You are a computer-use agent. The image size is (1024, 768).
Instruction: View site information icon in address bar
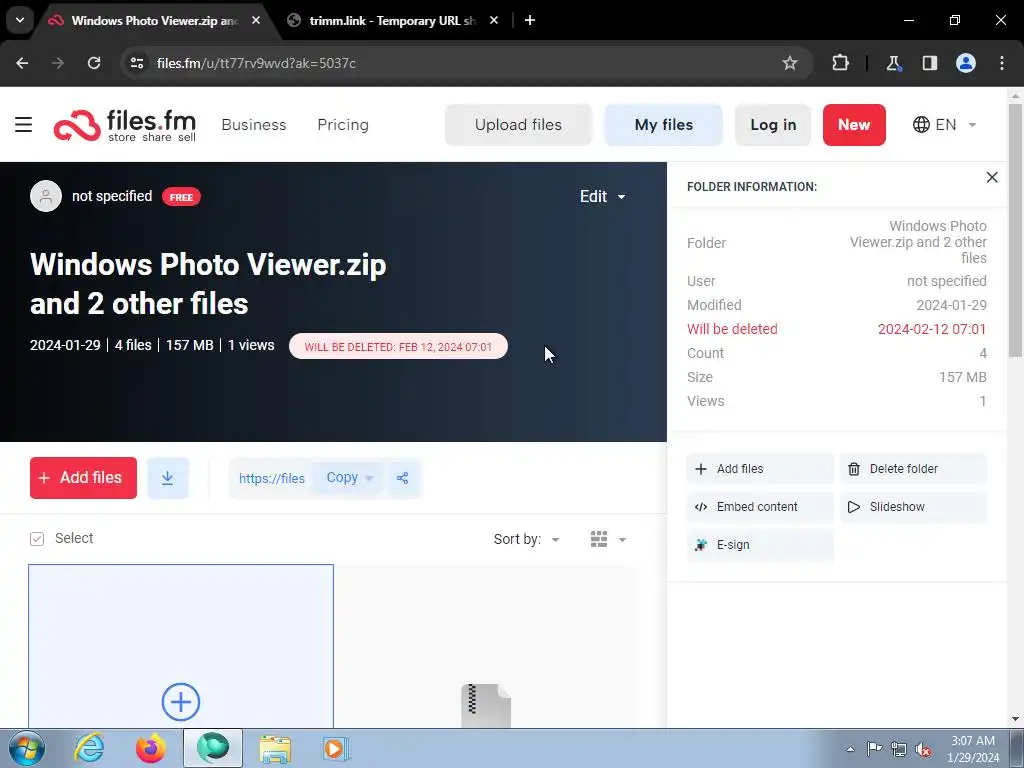[x=137, y=63]
